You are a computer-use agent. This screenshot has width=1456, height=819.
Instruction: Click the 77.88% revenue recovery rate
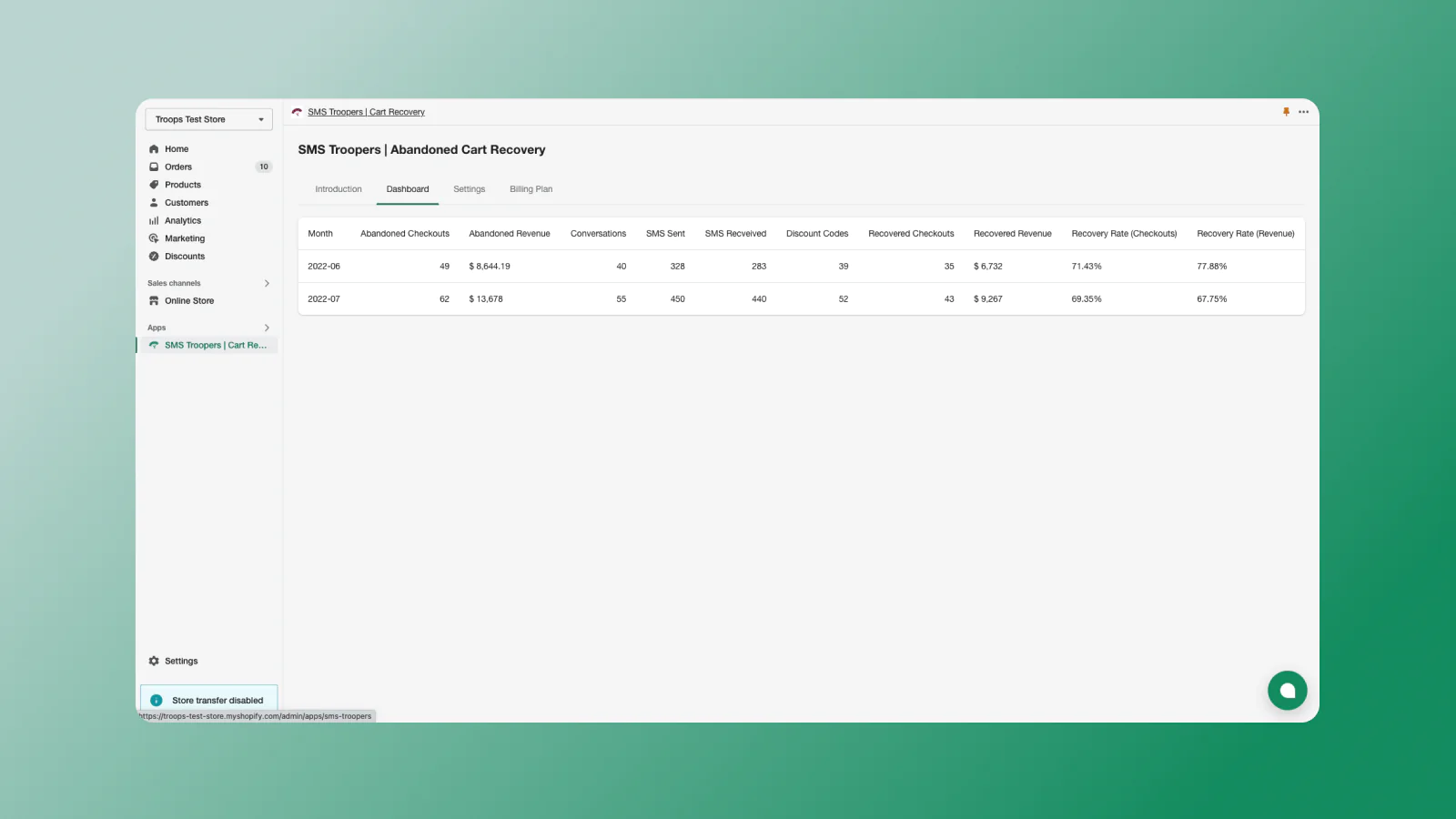1212,267
